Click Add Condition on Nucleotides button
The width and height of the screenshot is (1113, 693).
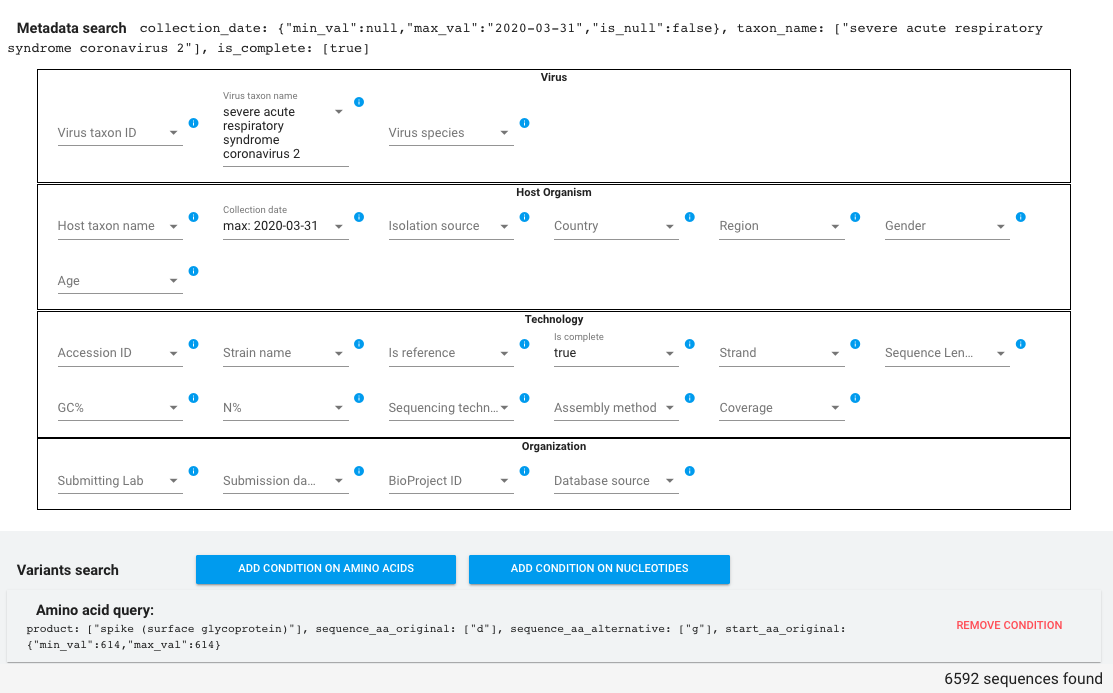coord(599,569)
